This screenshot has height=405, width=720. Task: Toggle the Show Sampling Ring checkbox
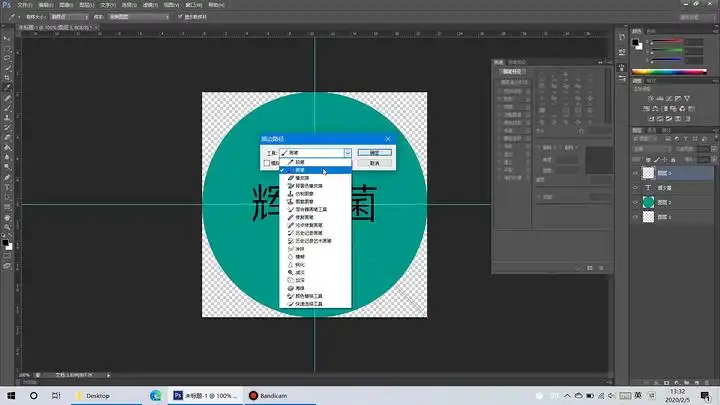pyautogui.click(x=179, y=17)
